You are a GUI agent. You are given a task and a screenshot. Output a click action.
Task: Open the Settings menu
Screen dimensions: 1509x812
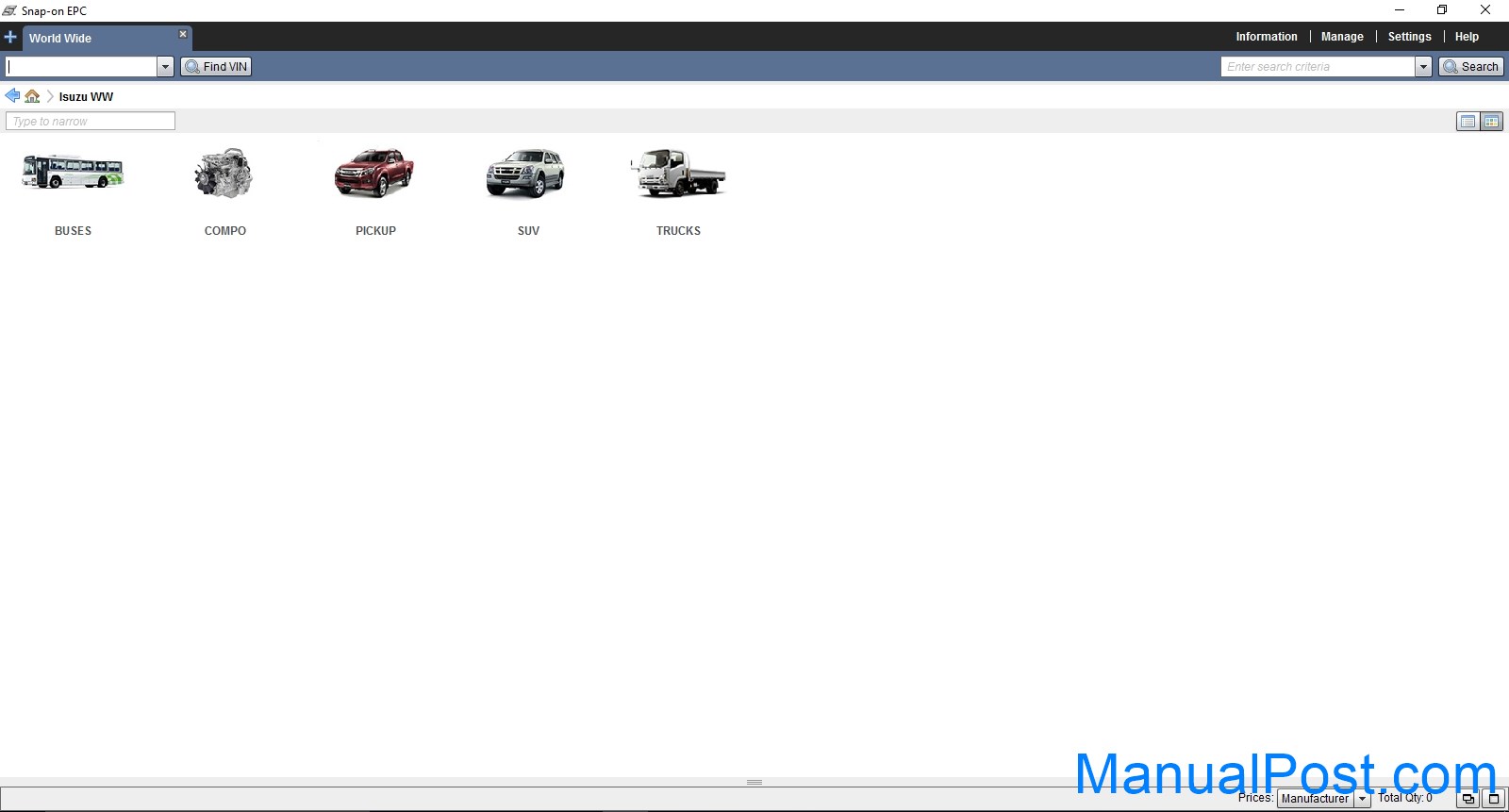pyautogui.click(x=1409, y=37)
